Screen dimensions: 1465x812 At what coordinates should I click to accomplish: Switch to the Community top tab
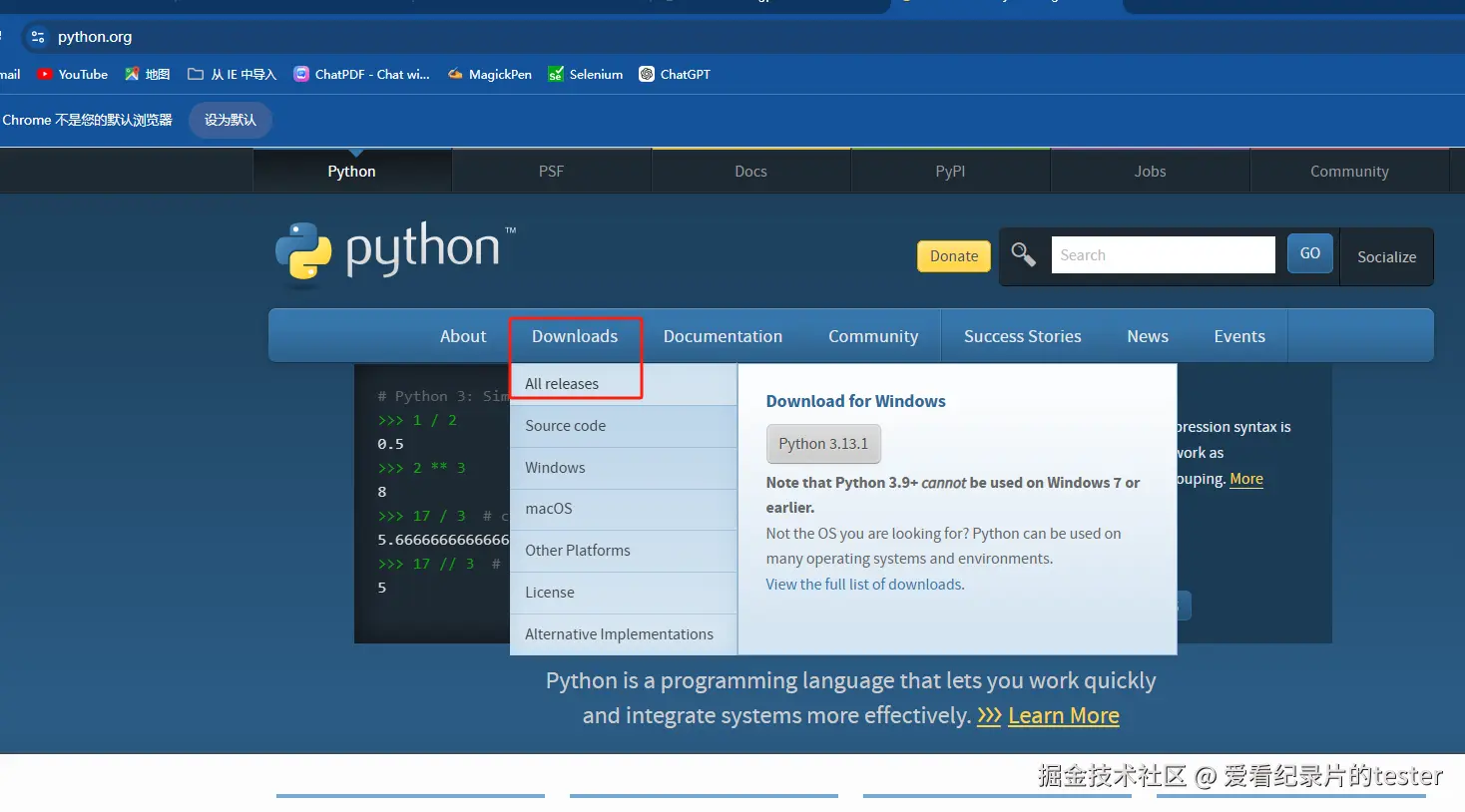pos(1349,172)
